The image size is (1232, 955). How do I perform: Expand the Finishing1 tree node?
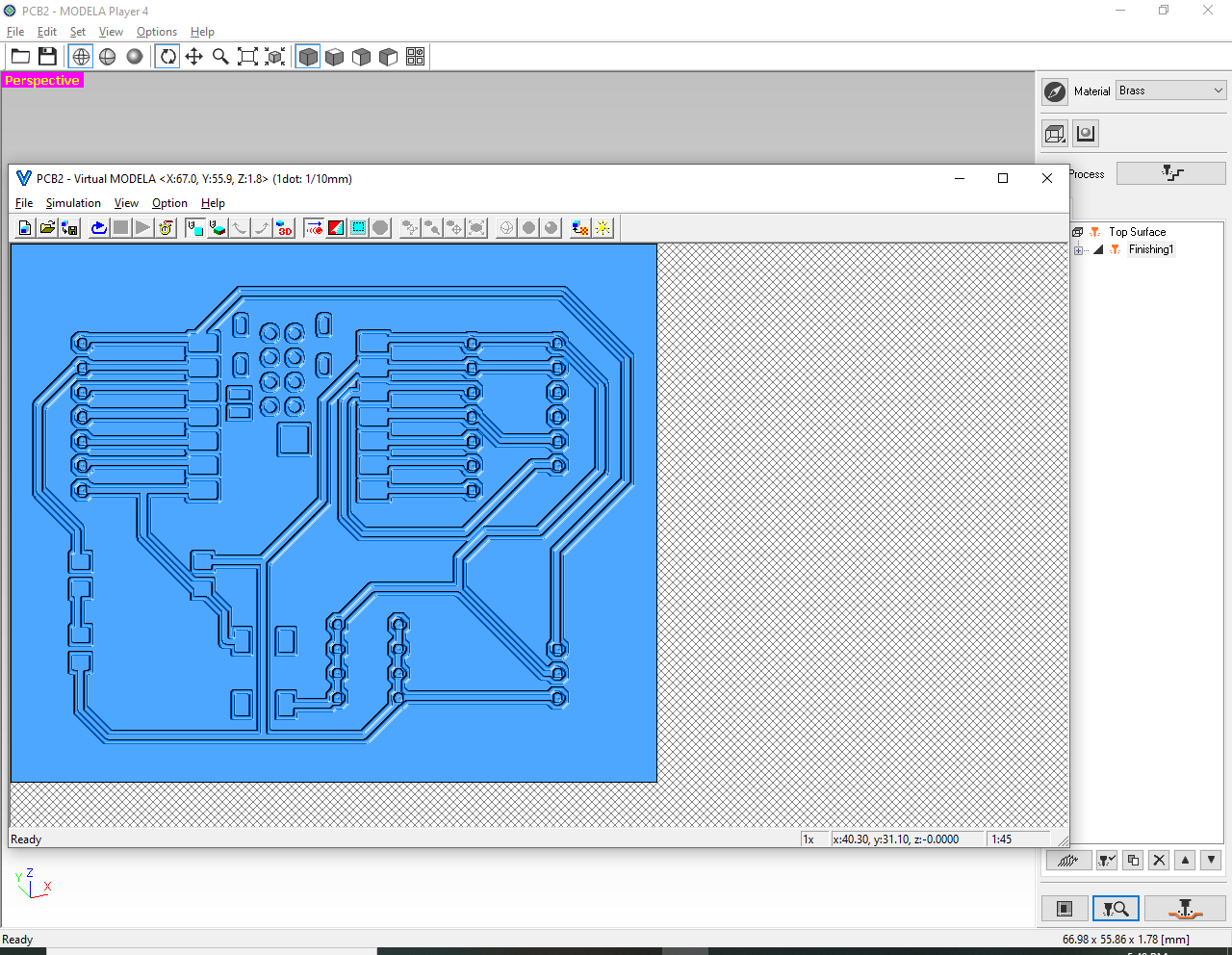tap(1078, 248)
